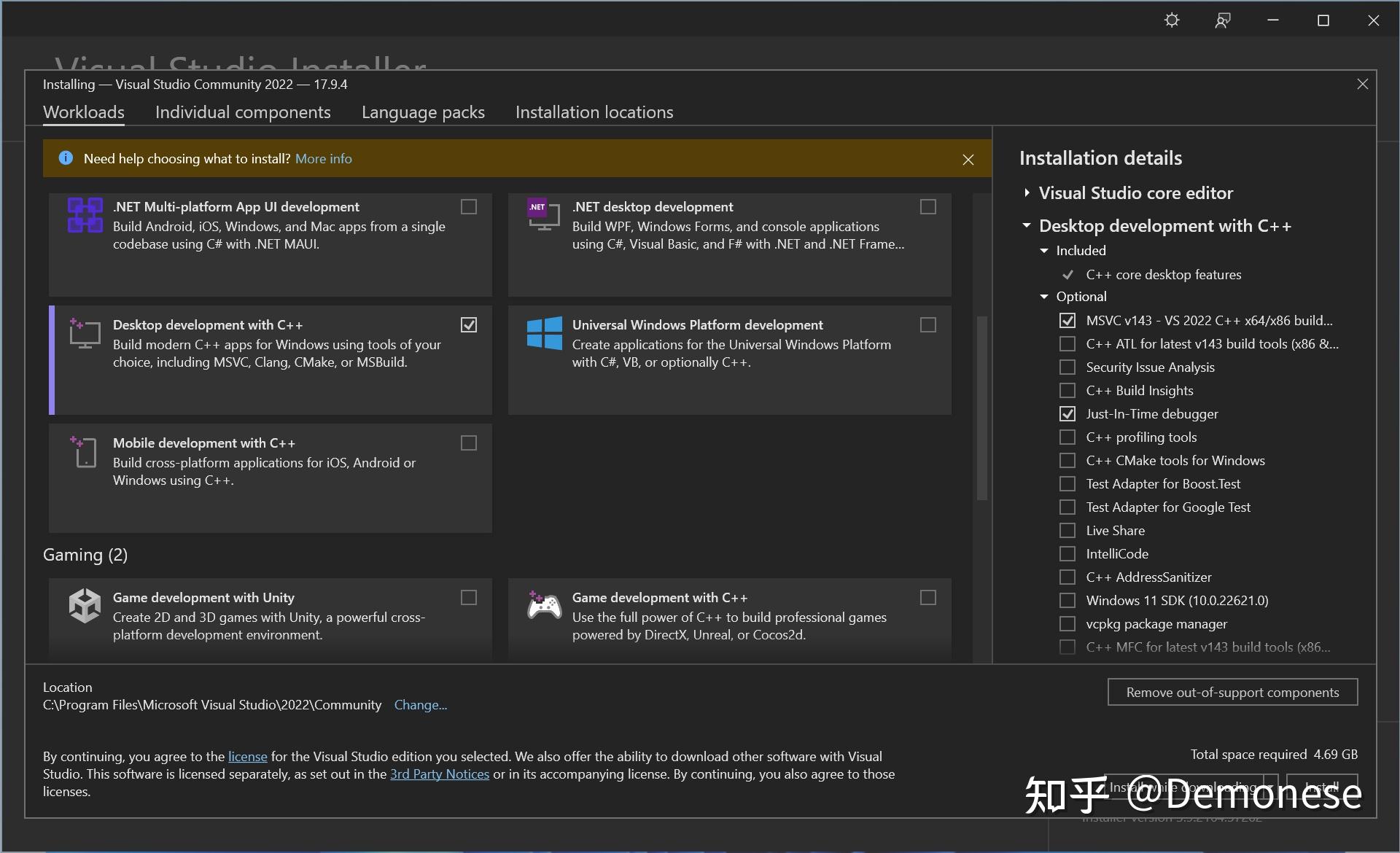Click the Mobile development with C++ icon
The image size is (1400, 853).
[x=84, y=452]
